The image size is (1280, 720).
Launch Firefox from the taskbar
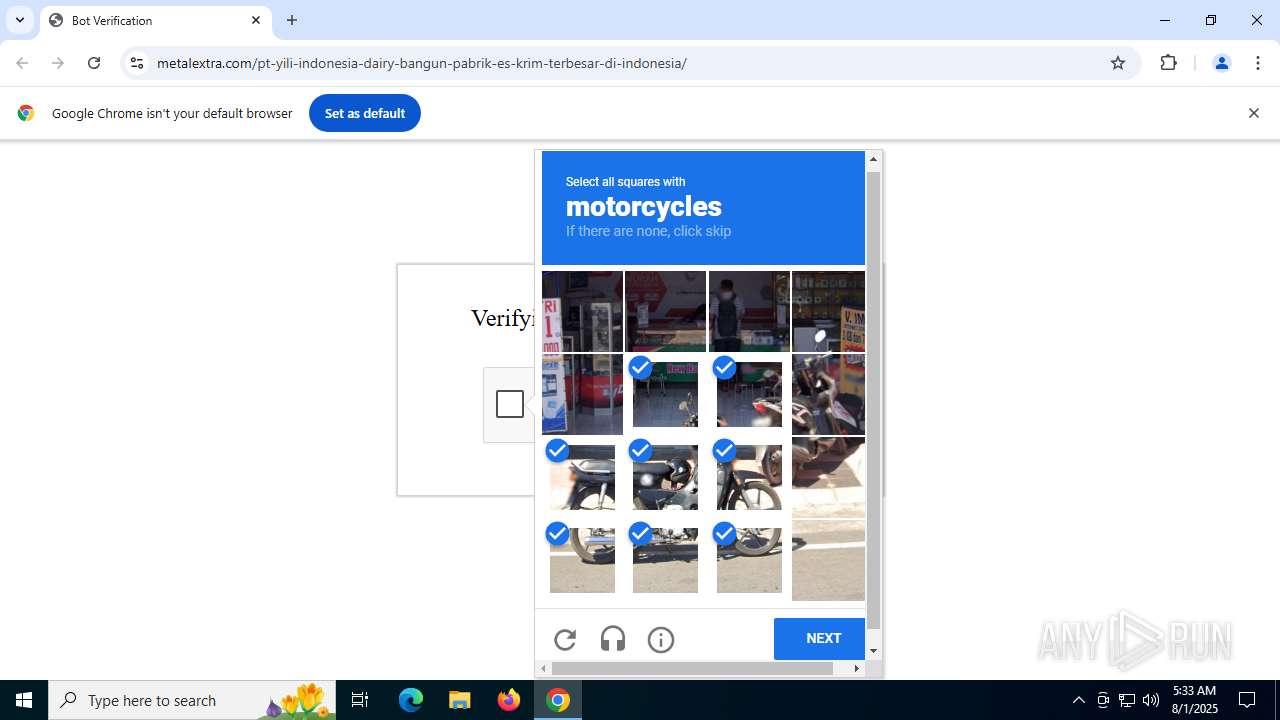coord(509,700)
